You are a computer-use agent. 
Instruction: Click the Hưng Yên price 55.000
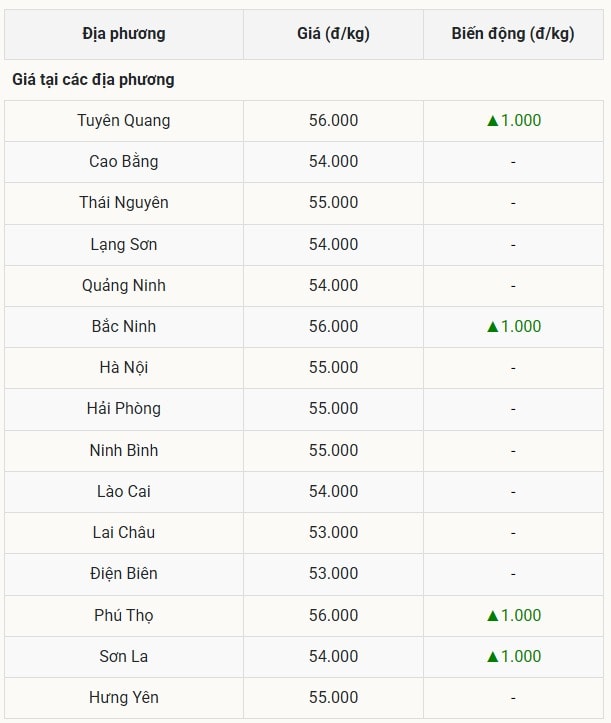point(333,698)
